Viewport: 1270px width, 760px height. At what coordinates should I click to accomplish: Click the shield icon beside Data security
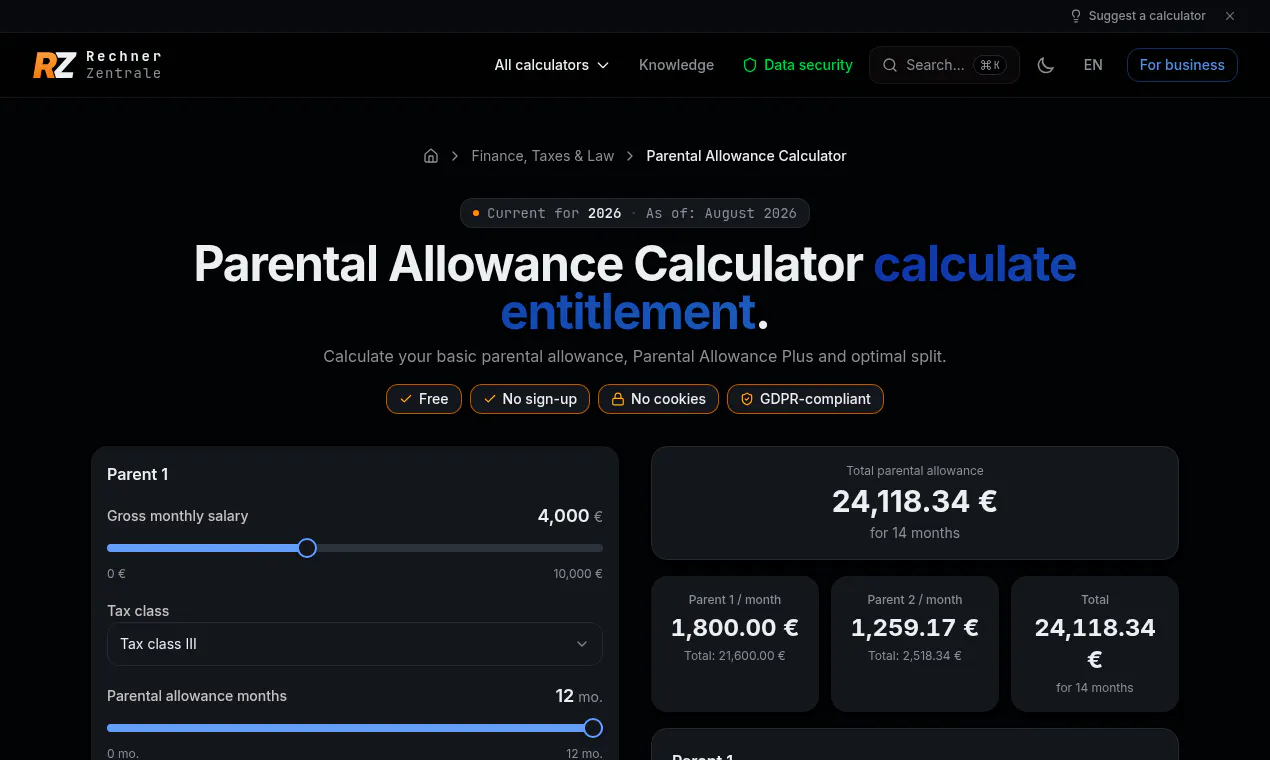tap(750, 65)
